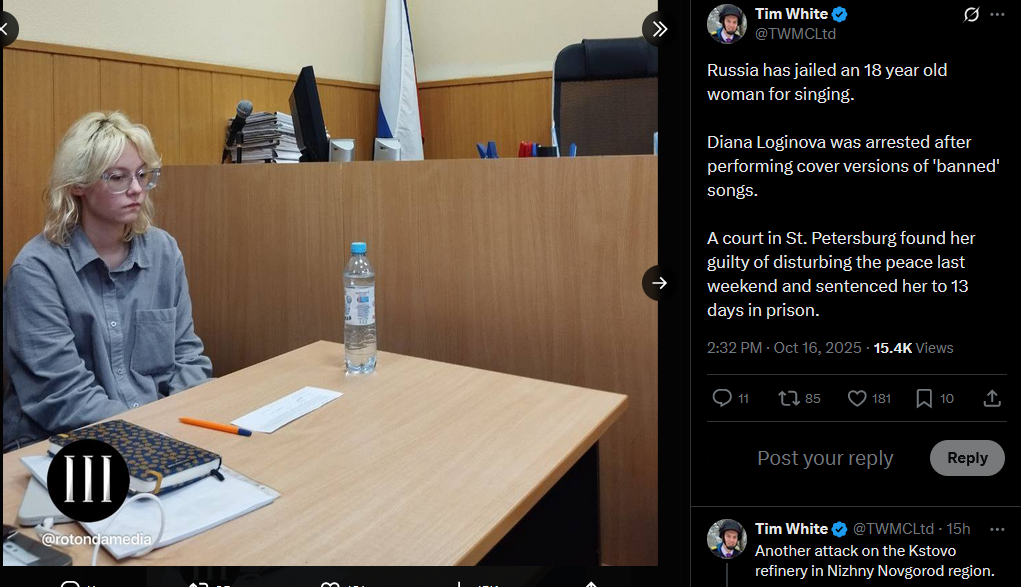Open more options on the Kstovo refinery reply
The height and width of the screenshot is (587, 1021).
tap(997, 529)
